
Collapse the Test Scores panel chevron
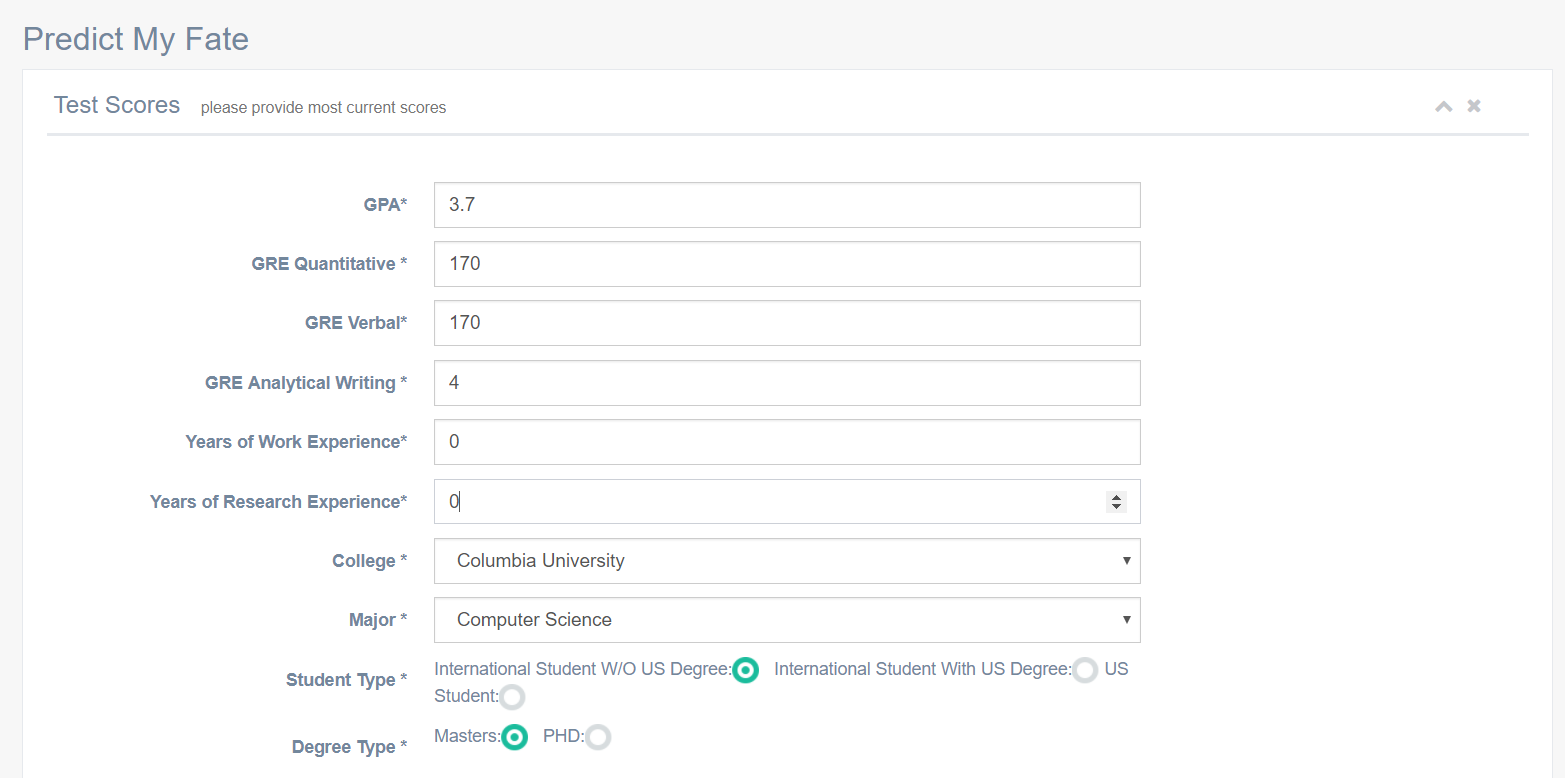click(x=1443, y=106)
